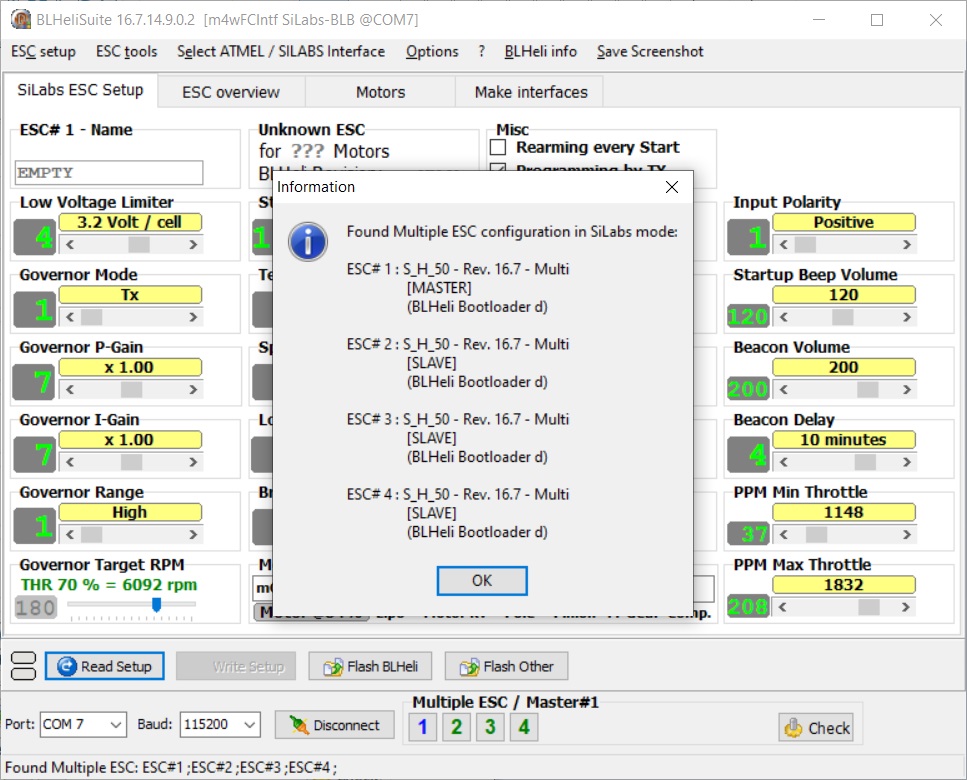Decrease Beacon Volume with left arrow
Image resolution: width=967 pixels, height=780 pixels.
783,390
